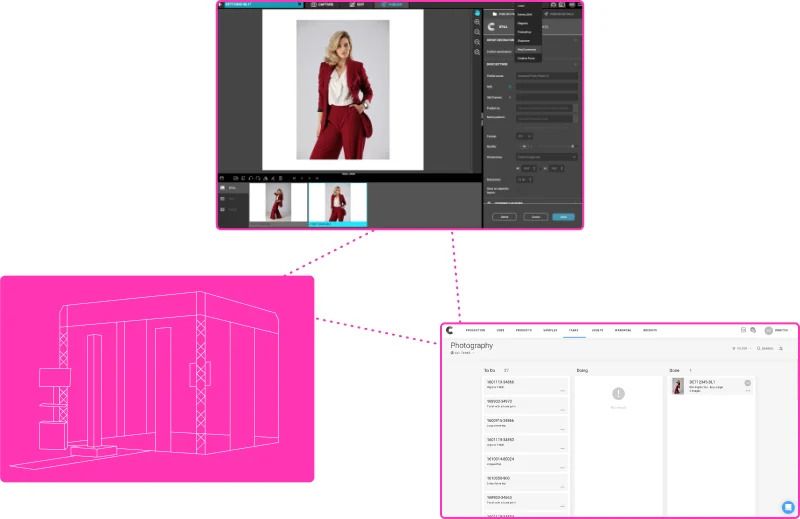
Task: Choose Photoshop from the dropdown menu
Action: pos(525,31)
